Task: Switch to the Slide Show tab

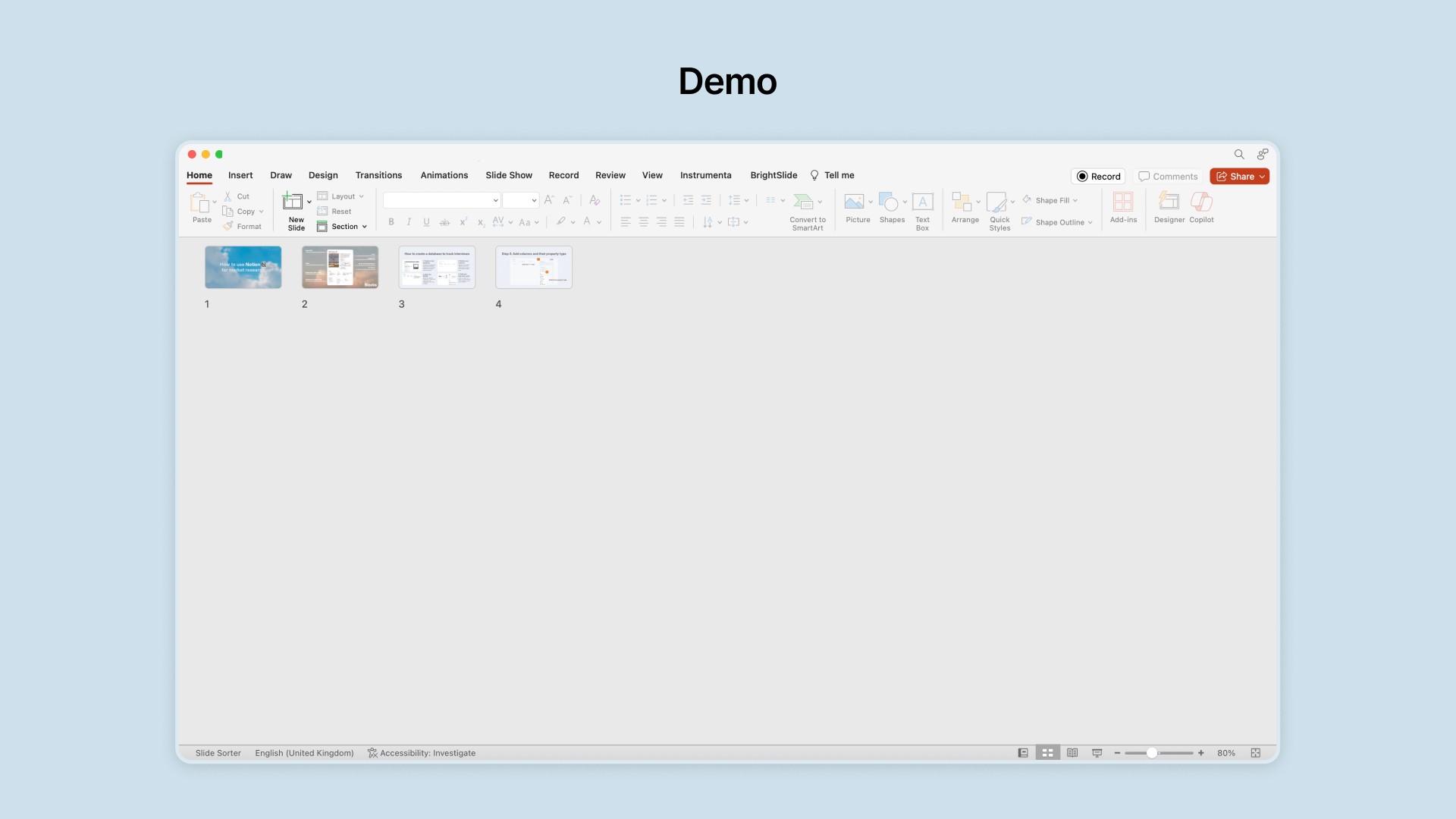Action: pyautogui.click(x=509, y=175)
